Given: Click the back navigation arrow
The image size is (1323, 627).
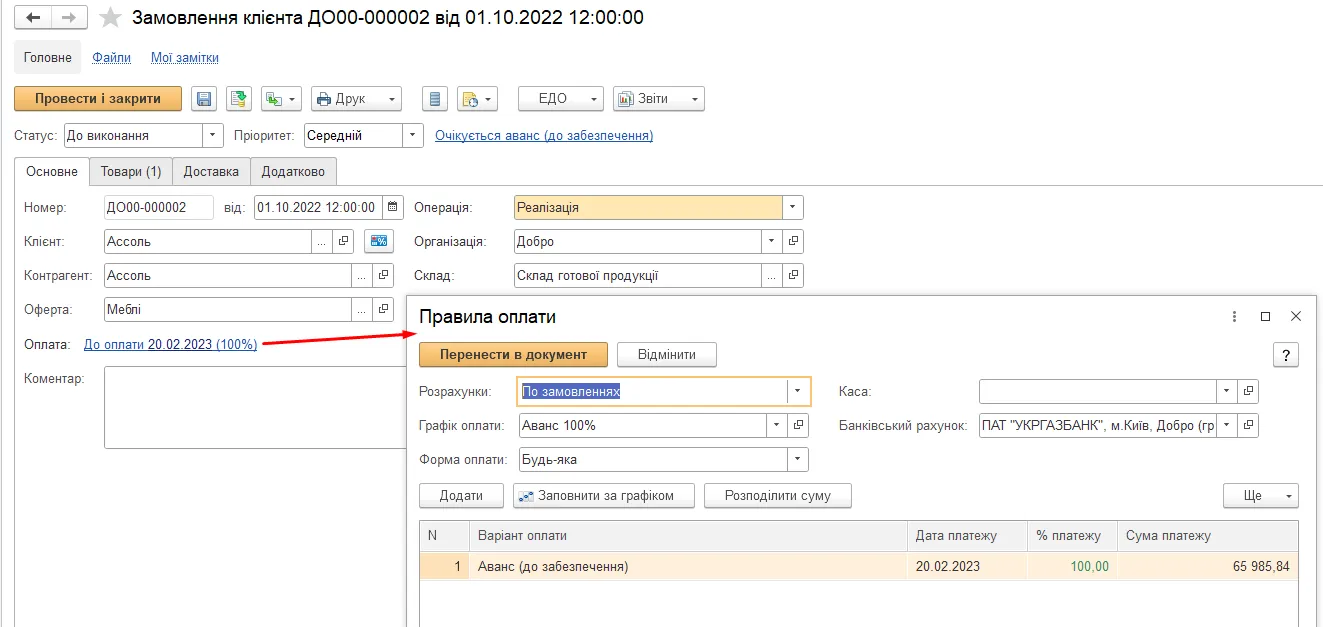Looking at the screenshot, I should click(x=34, y=18).
